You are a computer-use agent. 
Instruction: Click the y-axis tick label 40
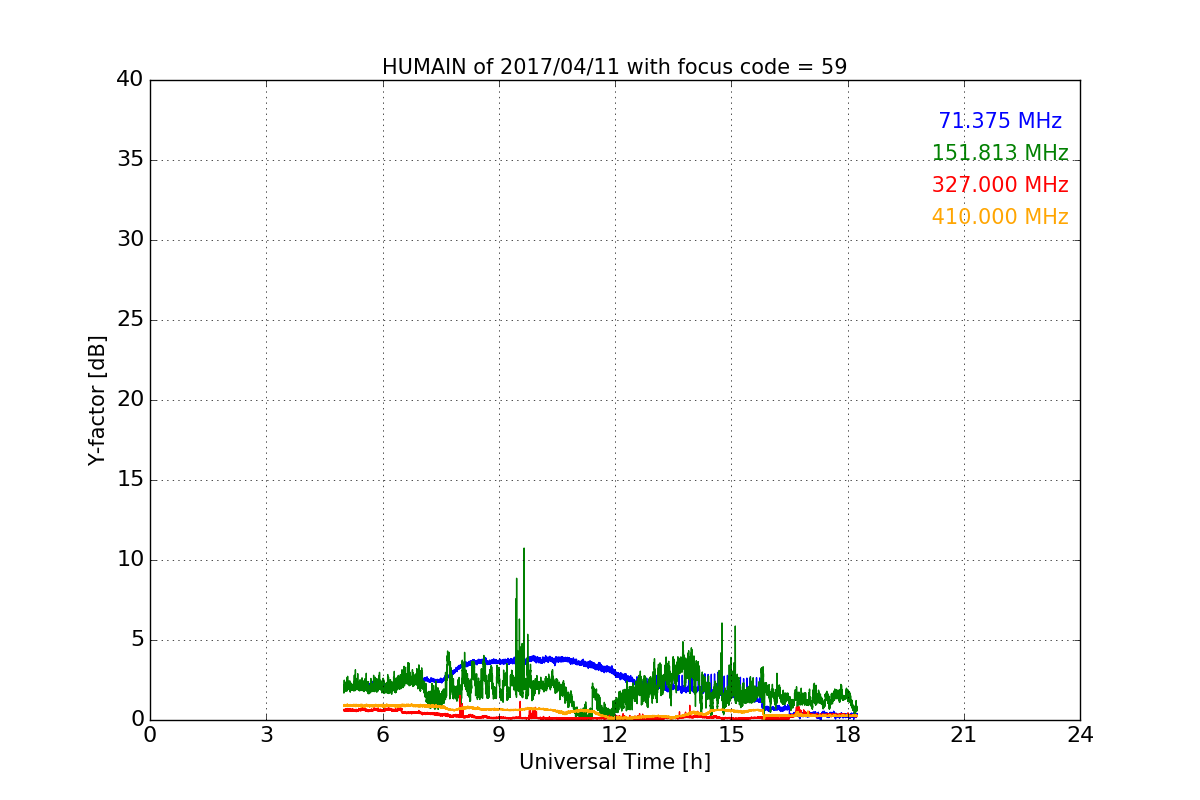130,80
